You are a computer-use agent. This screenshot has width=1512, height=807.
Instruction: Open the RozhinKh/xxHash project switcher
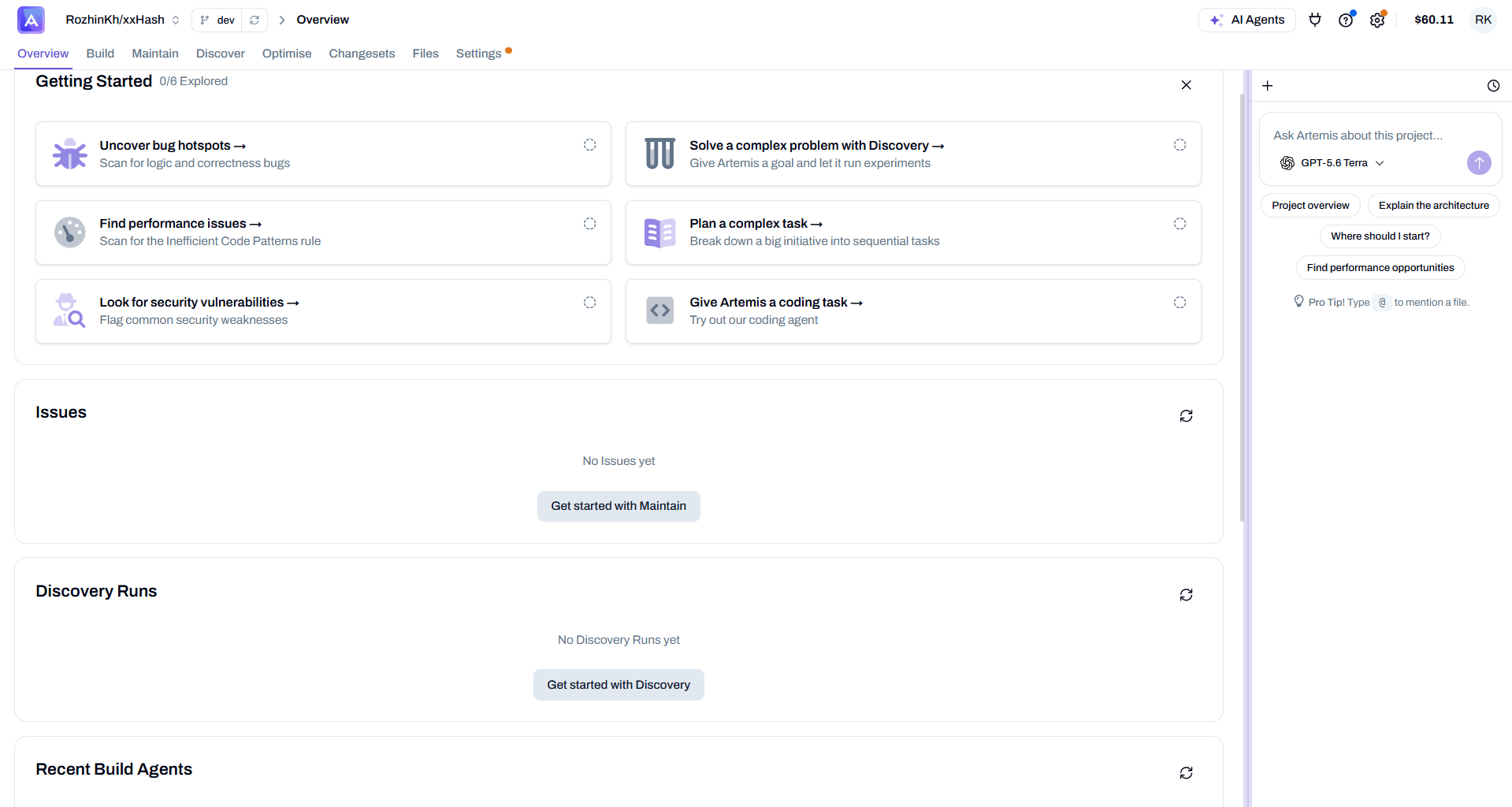tap(122, 20)
